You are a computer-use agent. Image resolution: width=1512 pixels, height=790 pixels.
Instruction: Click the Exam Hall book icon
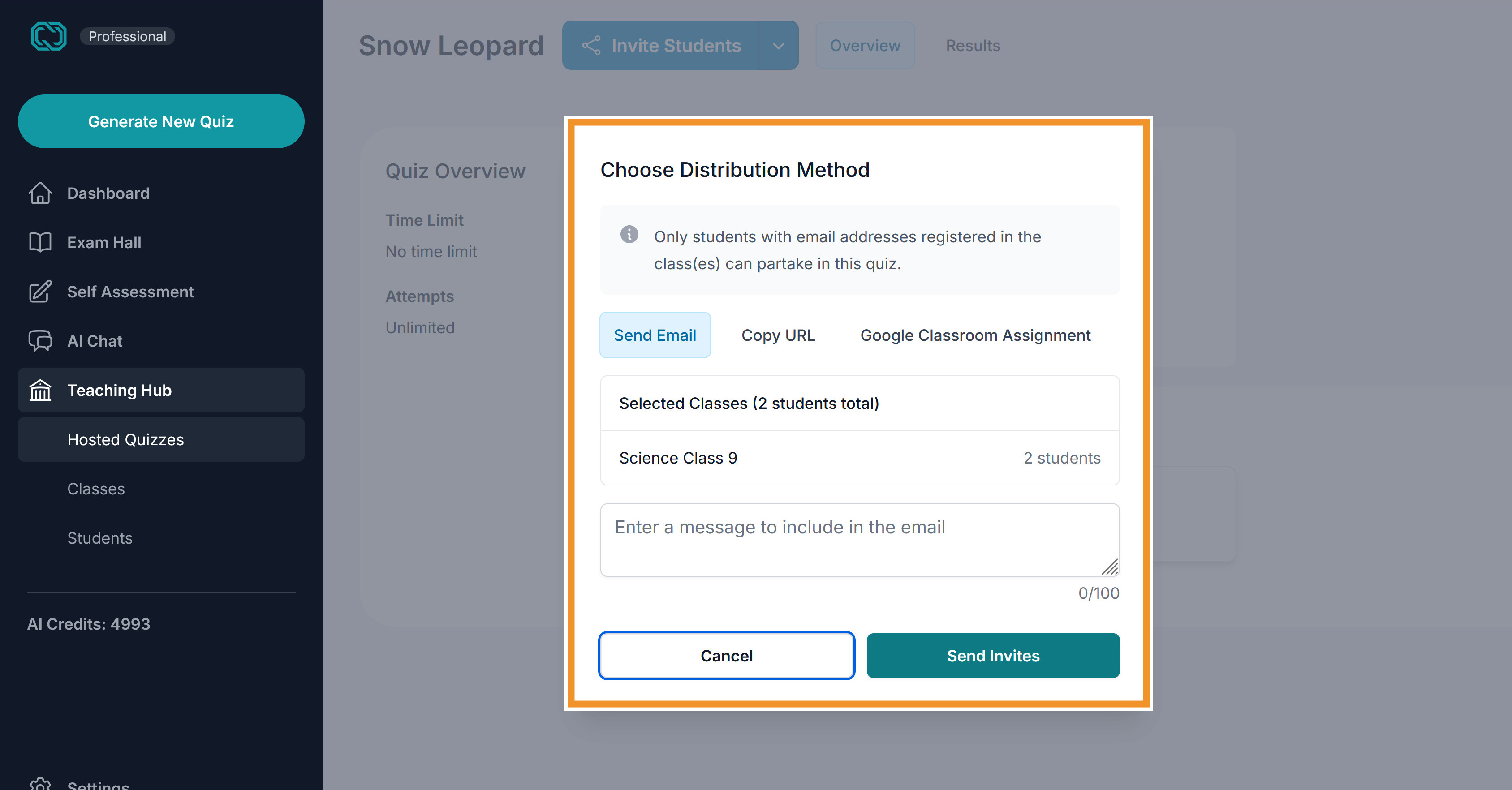point(40,242)
